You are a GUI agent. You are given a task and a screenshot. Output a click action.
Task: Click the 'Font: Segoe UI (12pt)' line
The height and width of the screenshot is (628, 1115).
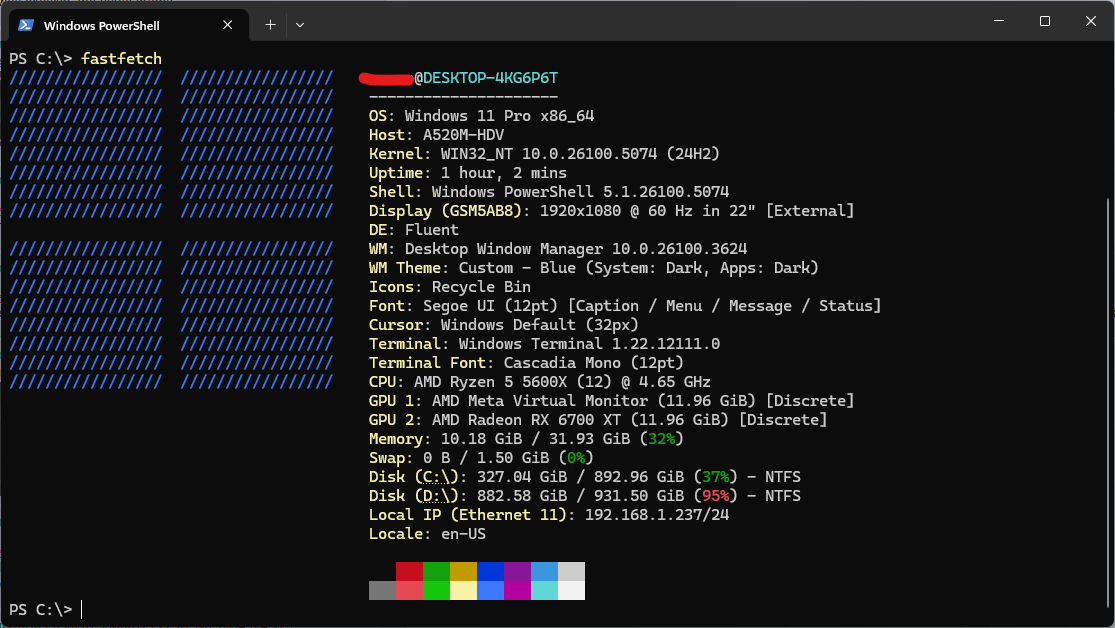click(x=625, y=306)
